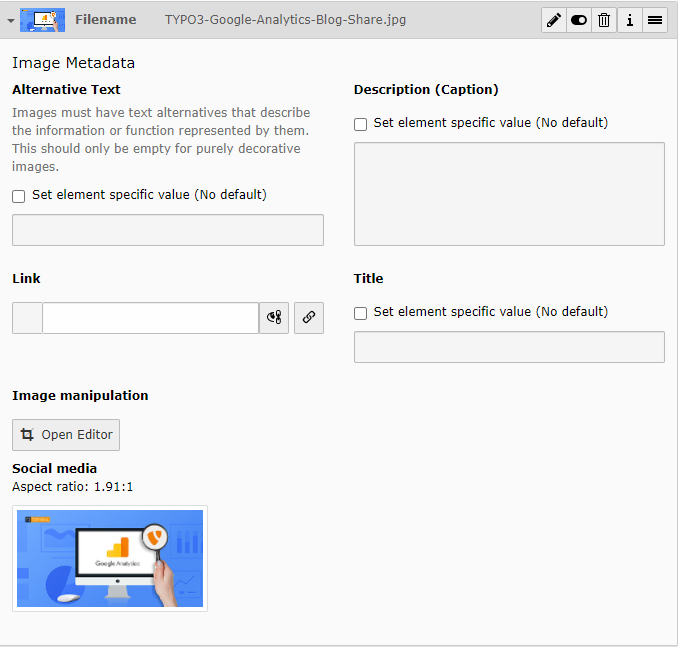Click the TYPO3-Google-Analytics-Blog-Share.jpg filename

(285, 20)
